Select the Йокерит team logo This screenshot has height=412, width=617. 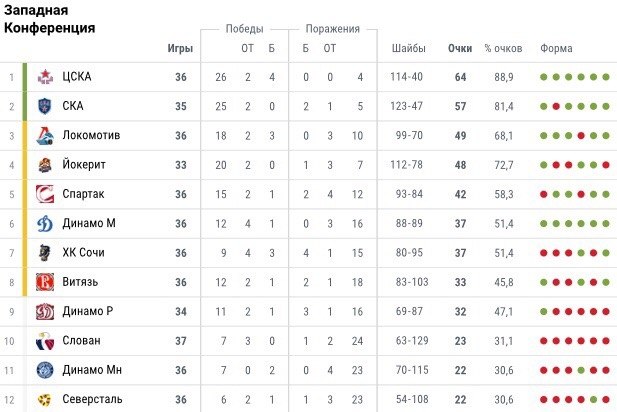coord(45,165)
